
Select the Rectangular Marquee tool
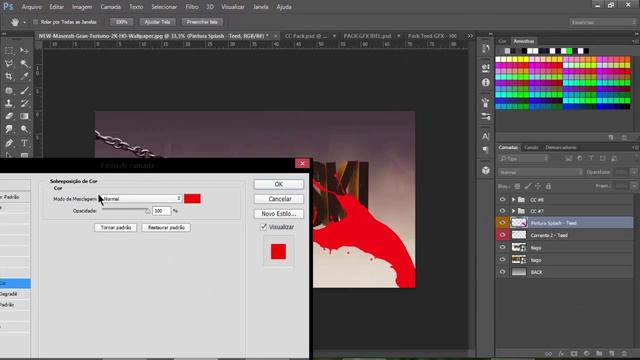coord(9,51)
